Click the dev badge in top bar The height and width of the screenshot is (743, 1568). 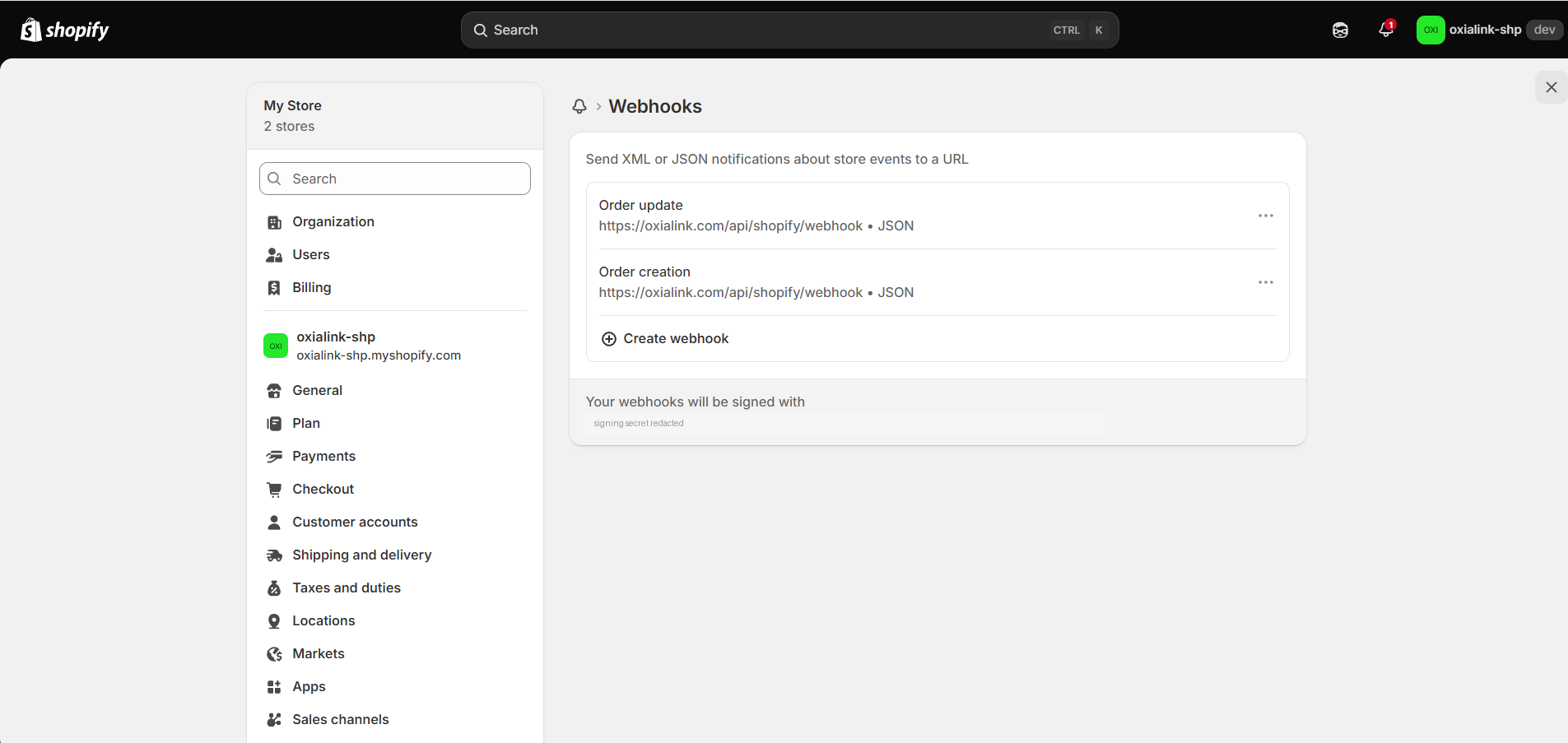1544,30
